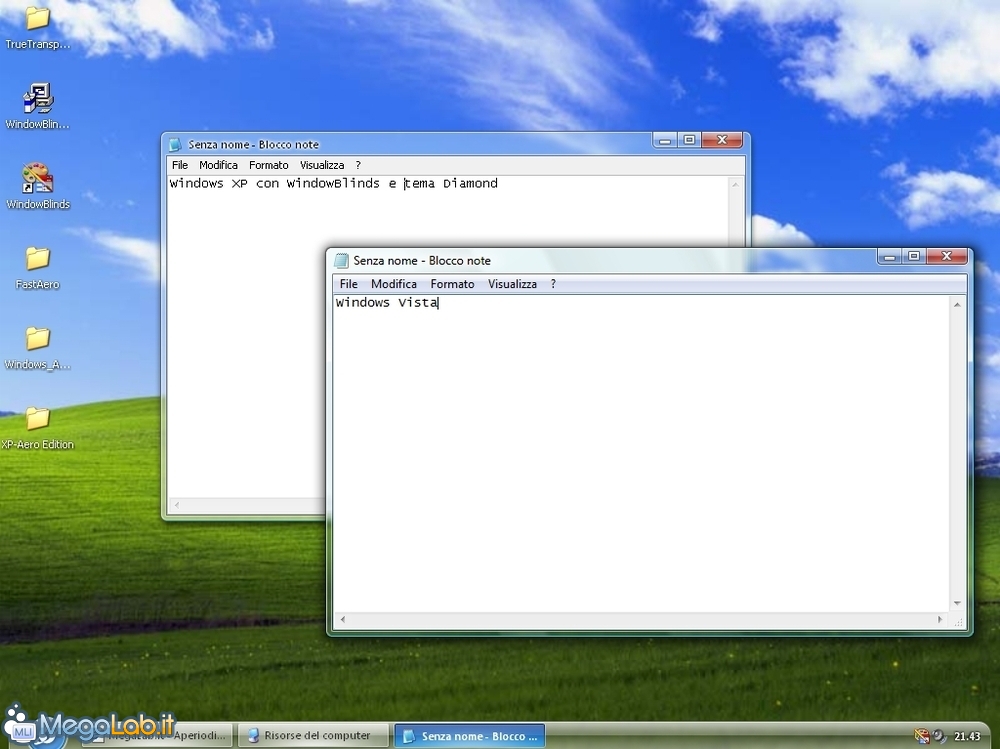Click the WindowBlinds tray icon in the taskbar
1000x749 pixels.
click(922, 736)
